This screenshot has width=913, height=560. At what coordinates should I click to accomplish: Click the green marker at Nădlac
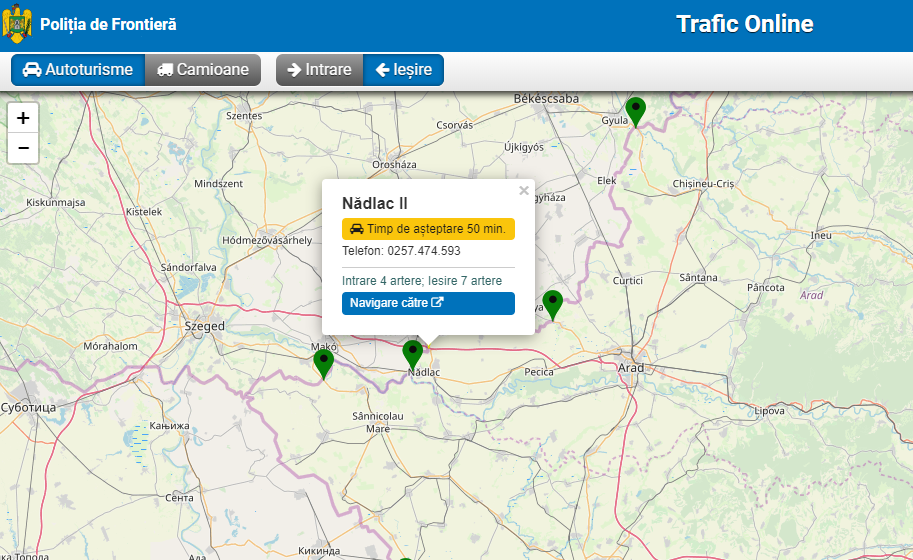tap(412, 353)
